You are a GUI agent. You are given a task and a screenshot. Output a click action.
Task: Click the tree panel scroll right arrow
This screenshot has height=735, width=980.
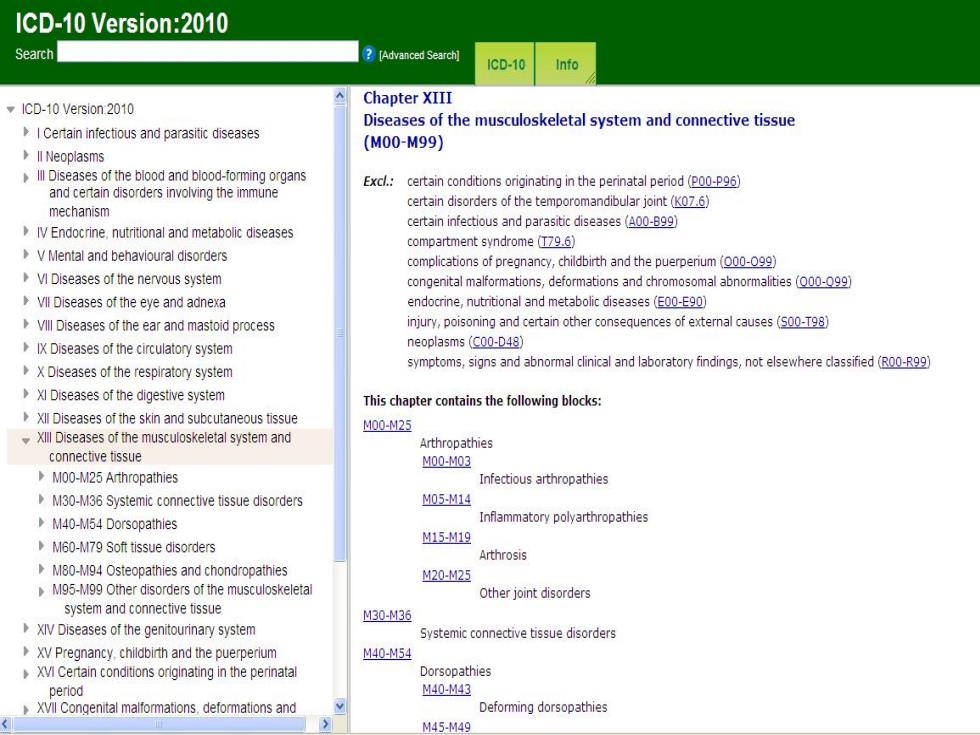pyautogui.click(x=325, y=724)
